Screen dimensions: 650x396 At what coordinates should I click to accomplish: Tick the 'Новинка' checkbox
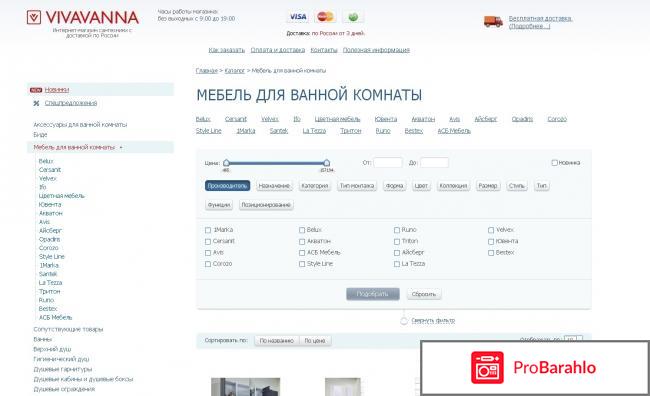pos(554,163)
